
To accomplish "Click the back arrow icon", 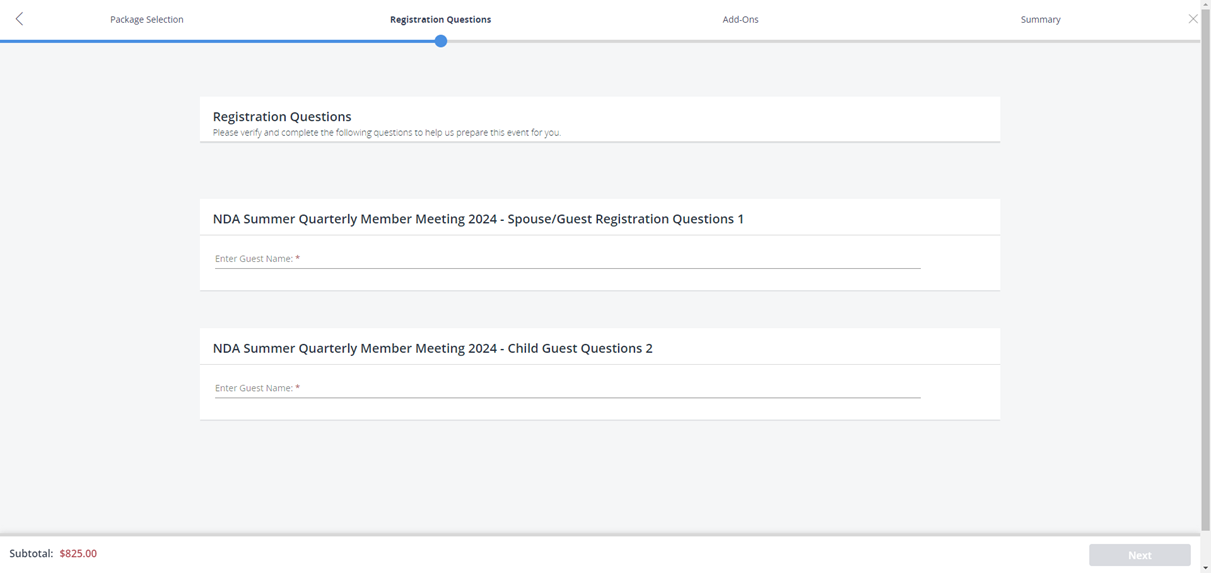I will coord(19,19).
